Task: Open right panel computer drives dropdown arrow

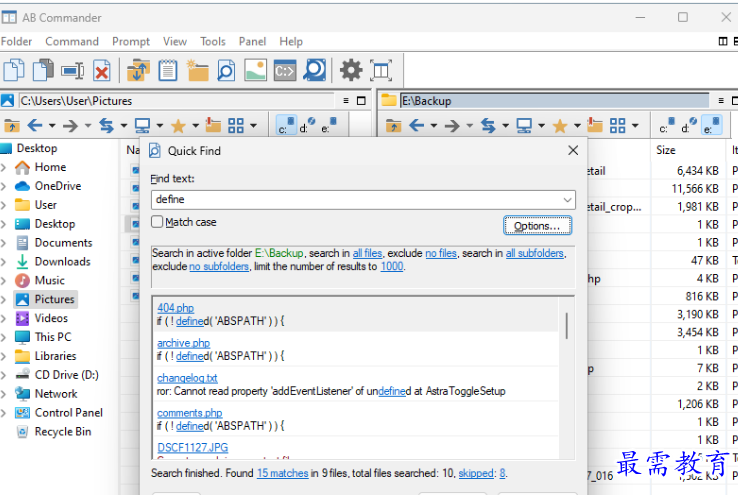Action: click(541, 126)
